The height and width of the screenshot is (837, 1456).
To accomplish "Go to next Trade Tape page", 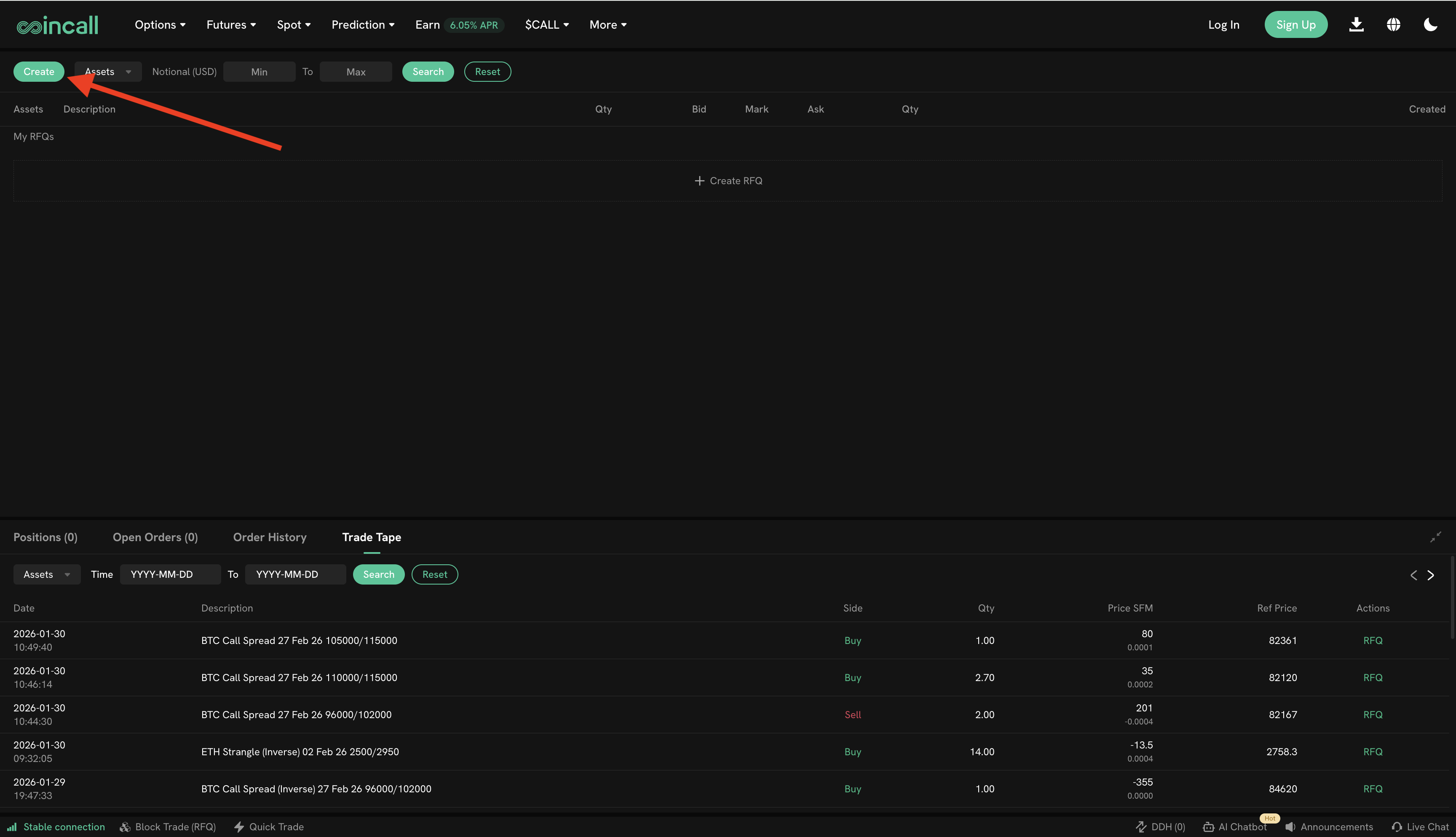I will click(1431, 575).
